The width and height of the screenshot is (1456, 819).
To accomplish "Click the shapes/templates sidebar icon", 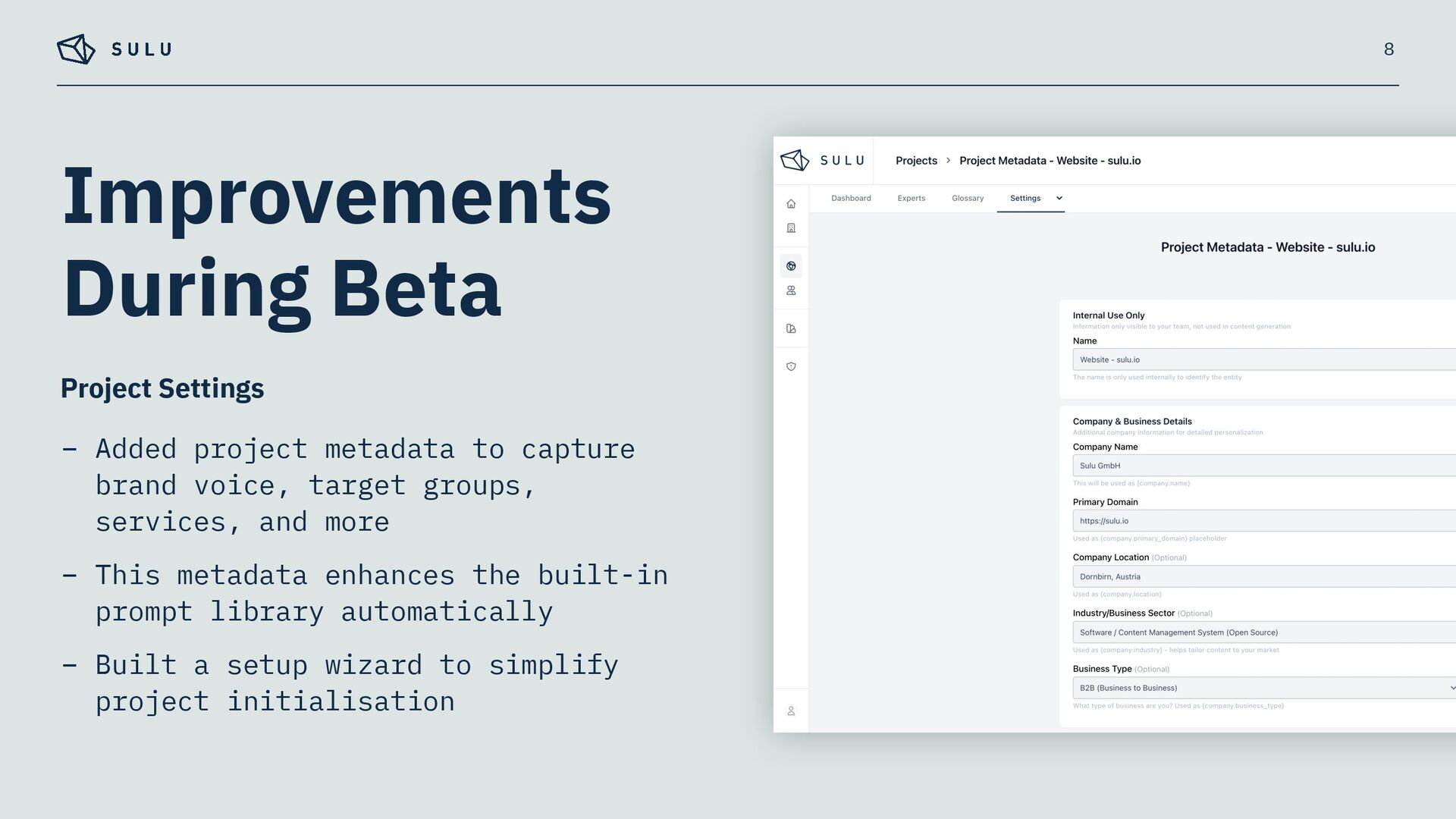I will 791,328.
